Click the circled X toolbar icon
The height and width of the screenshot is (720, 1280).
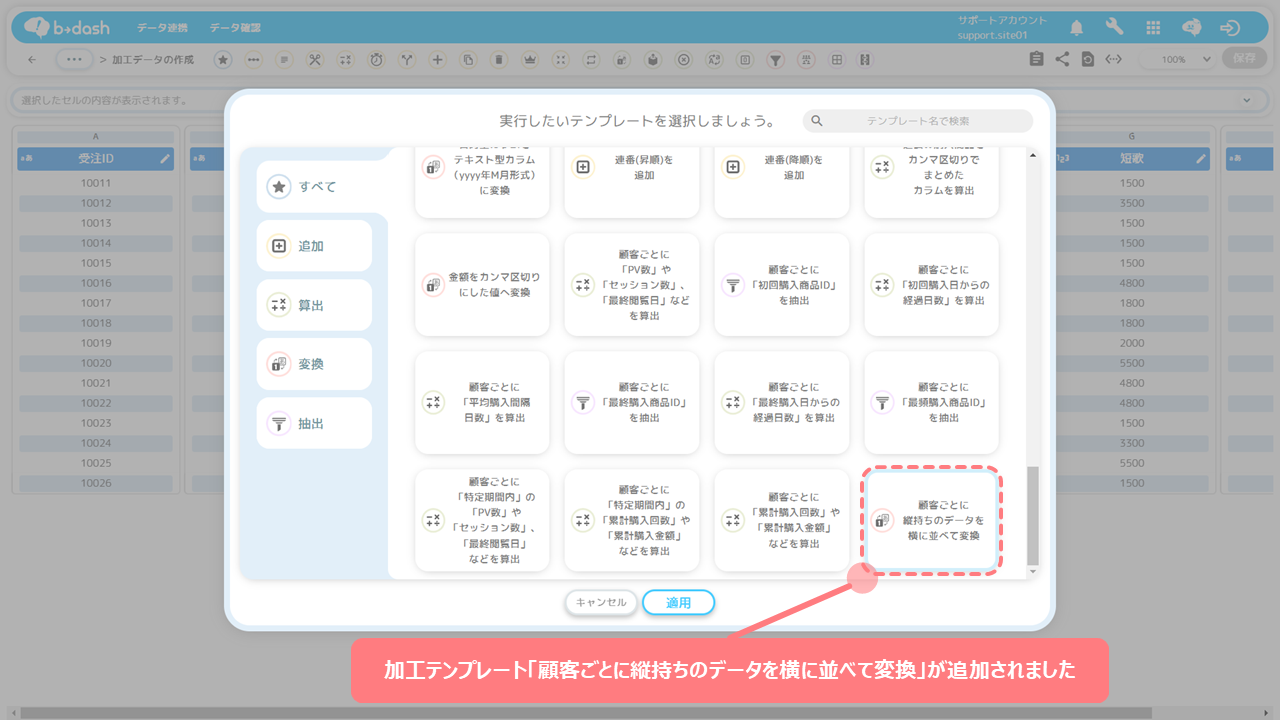[683, 60]
